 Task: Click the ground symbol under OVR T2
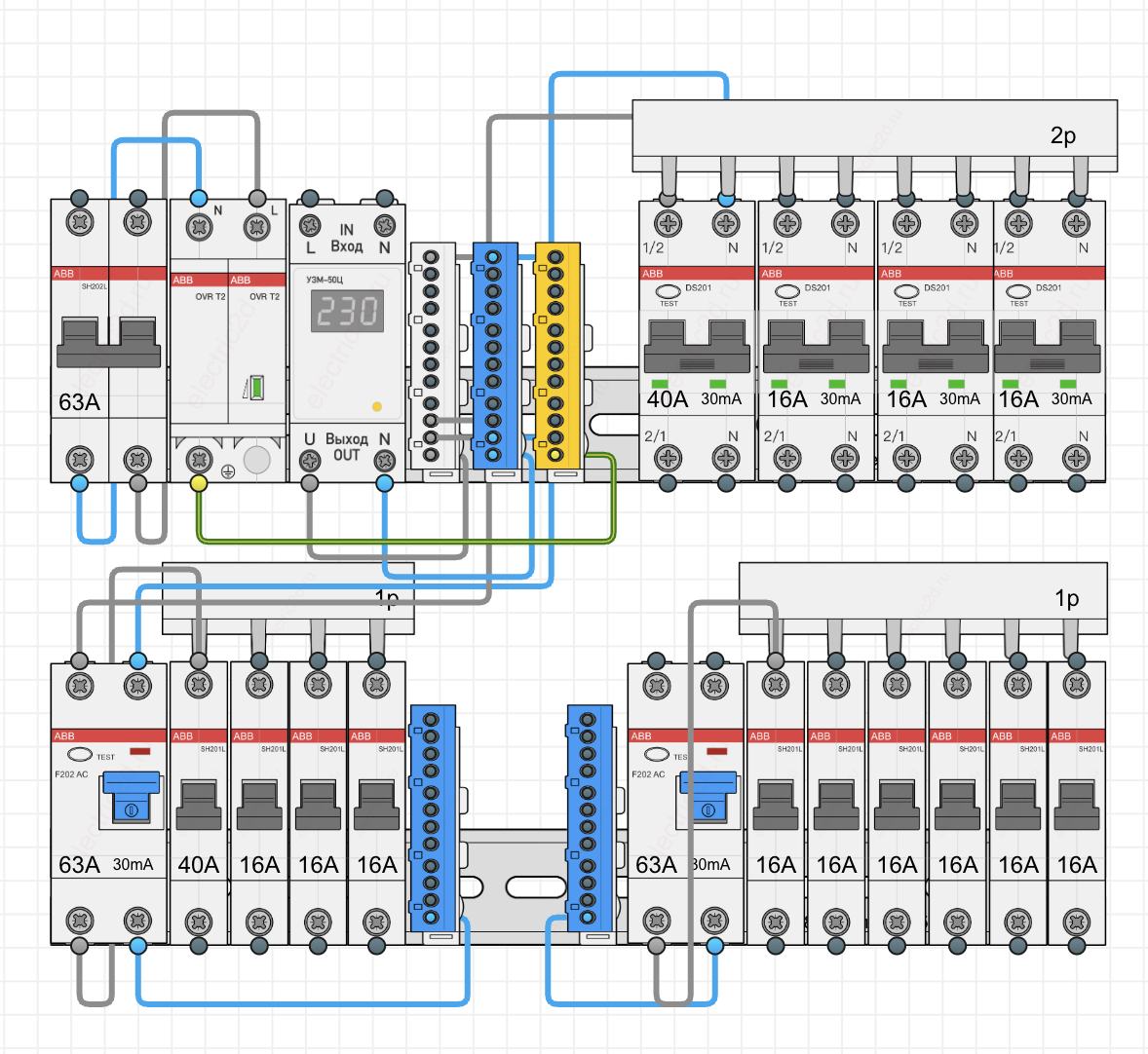click(227, 471)
